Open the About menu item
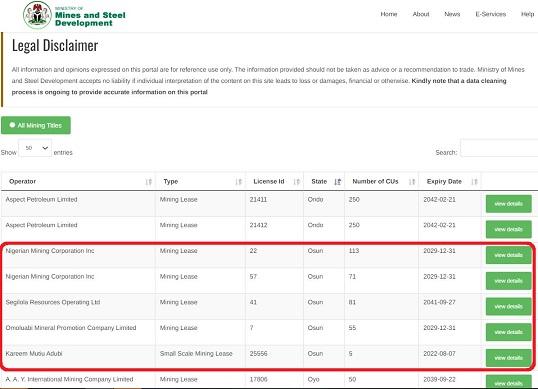This screenshot has height=389, width=538. pos(421,14)
